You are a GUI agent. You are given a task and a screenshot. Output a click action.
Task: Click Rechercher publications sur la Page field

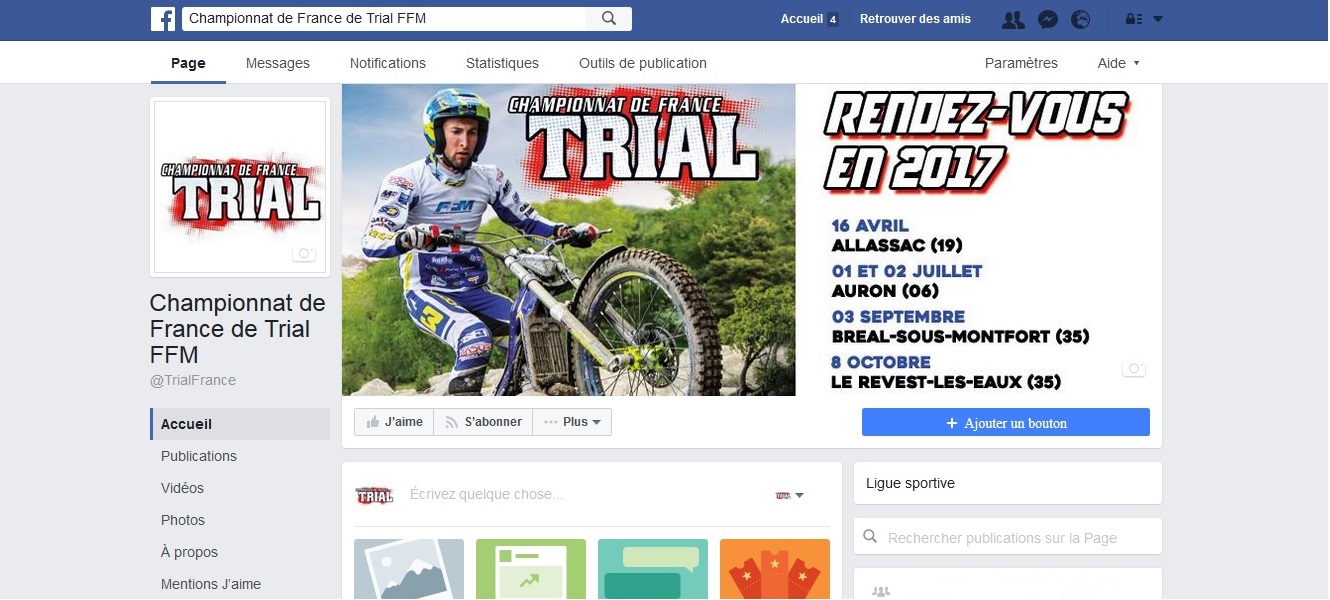pyautogui.click(x=1008, y=537)
